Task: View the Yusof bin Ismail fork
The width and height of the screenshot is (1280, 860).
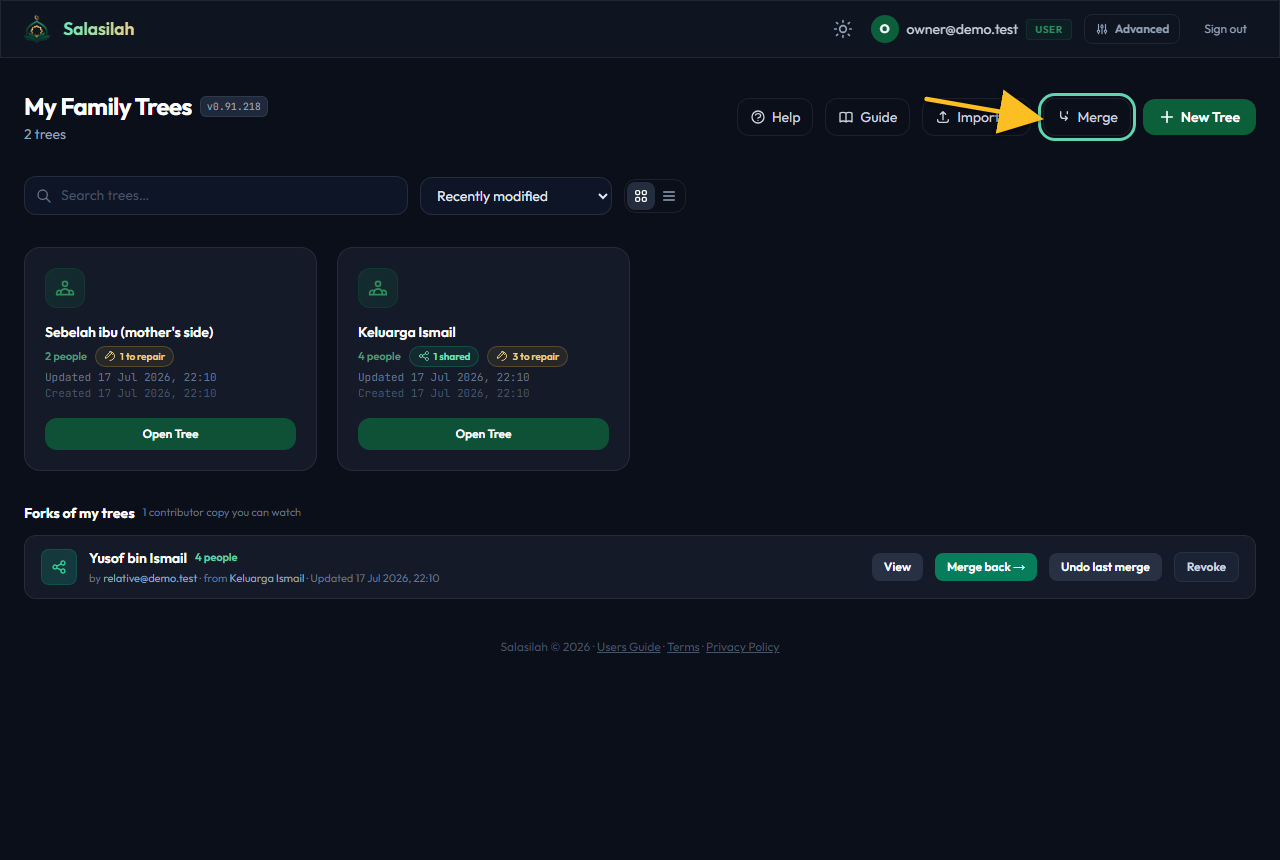Action: click(x=897, y=567)
